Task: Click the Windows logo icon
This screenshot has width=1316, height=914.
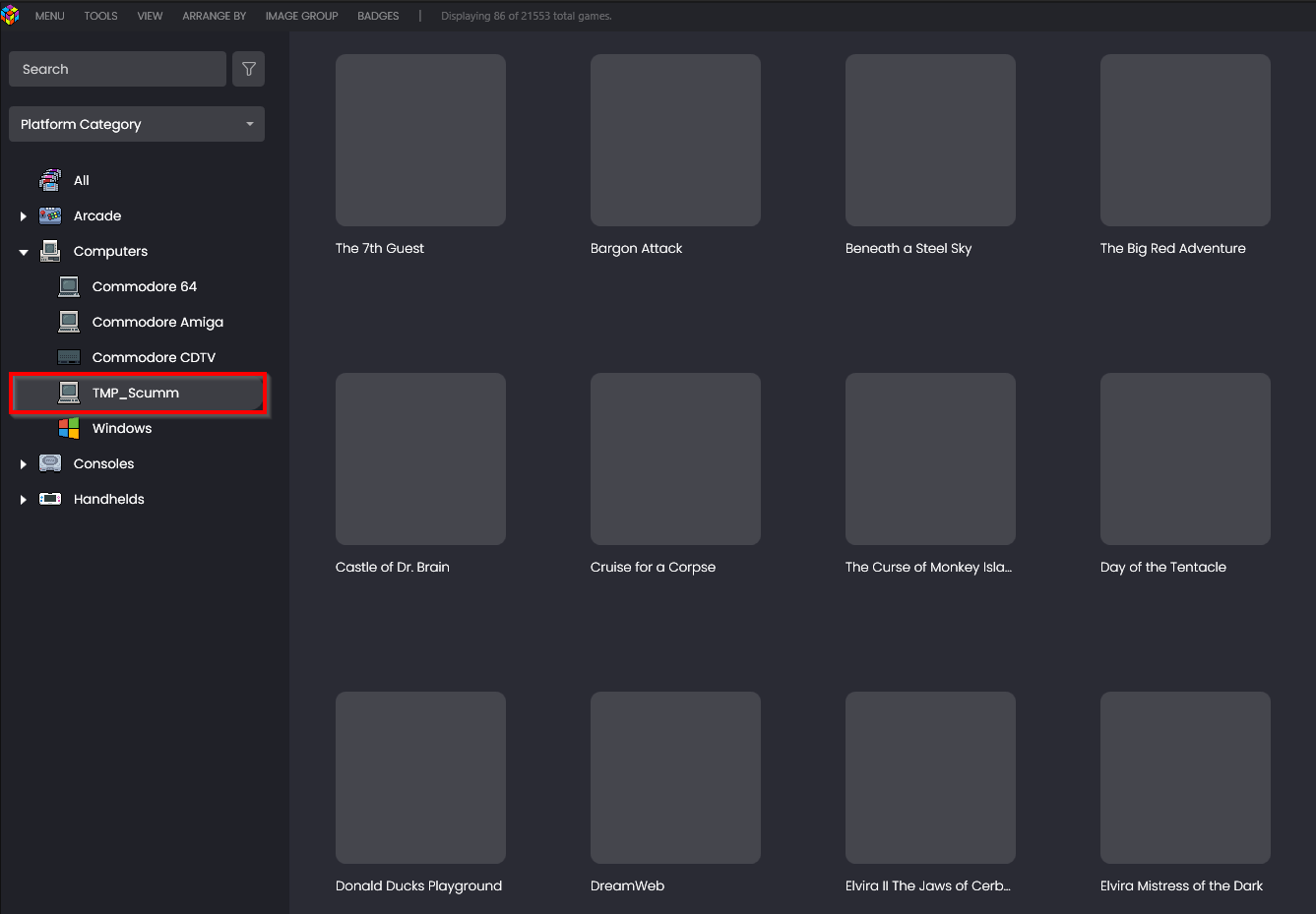Action: pos(69,428)
